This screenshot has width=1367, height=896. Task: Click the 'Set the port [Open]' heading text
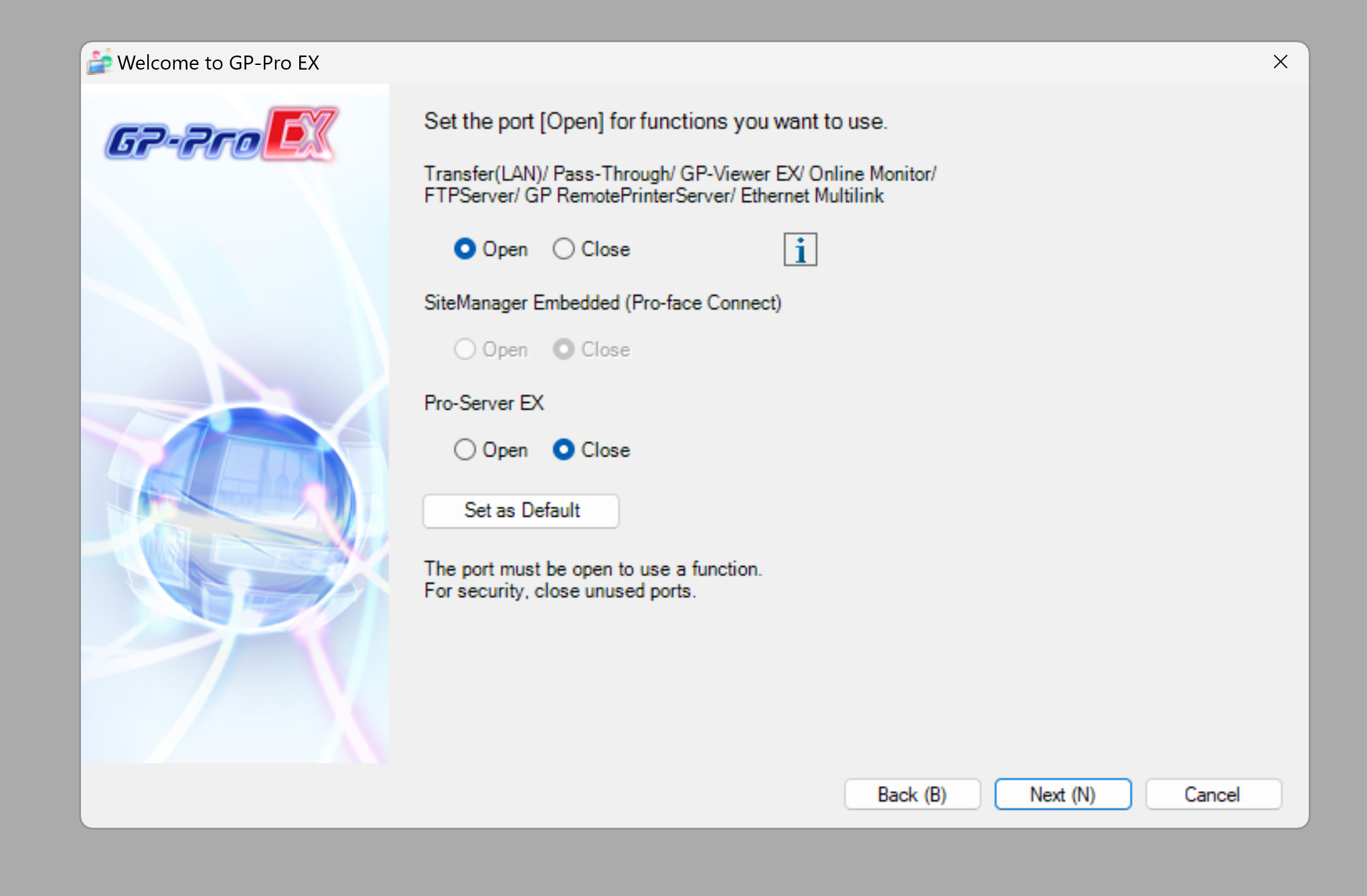click(655, 121)
